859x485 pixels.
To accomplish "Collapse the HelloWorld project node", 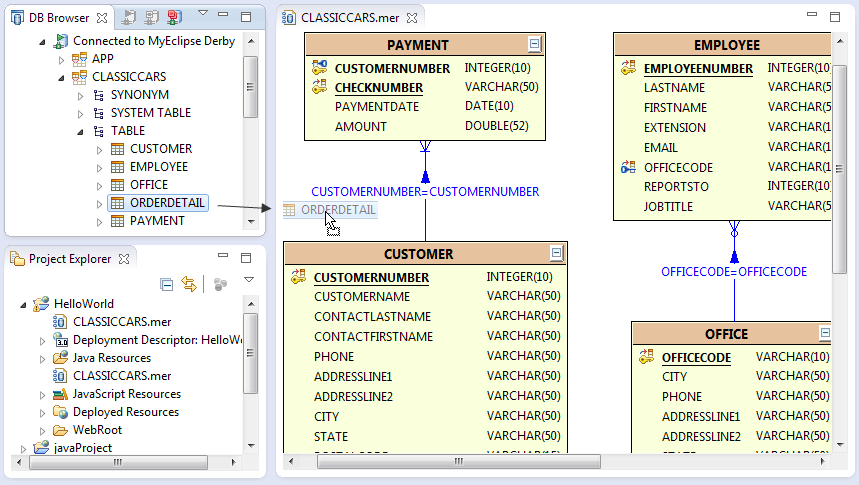I will (23, 304).
